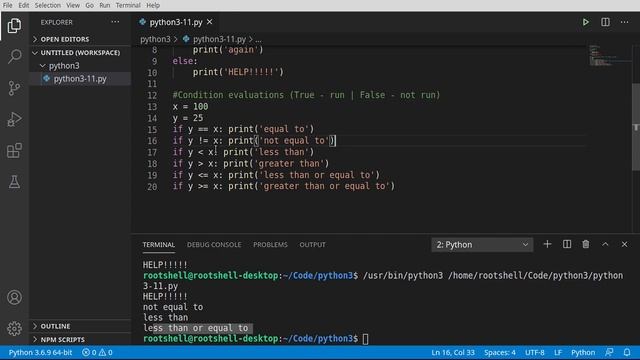Click the breadcrumb ellipsis symbol
The image size is (640, 360).
click(258, 39)
